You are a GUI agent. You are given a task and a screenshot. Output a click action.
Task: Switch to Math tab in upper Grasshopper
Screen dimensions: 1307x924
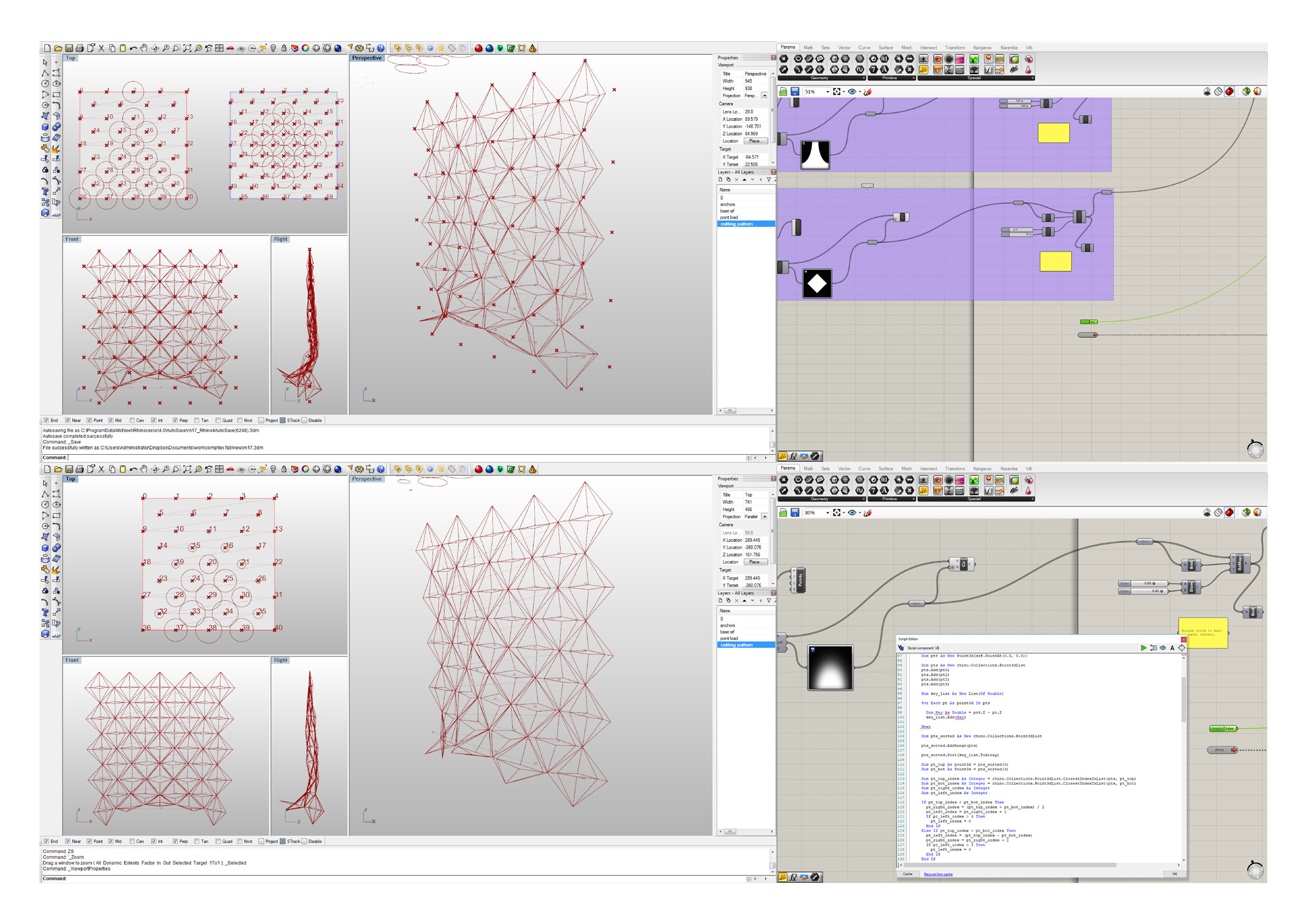pyautogui.click(x=808, y=48)
